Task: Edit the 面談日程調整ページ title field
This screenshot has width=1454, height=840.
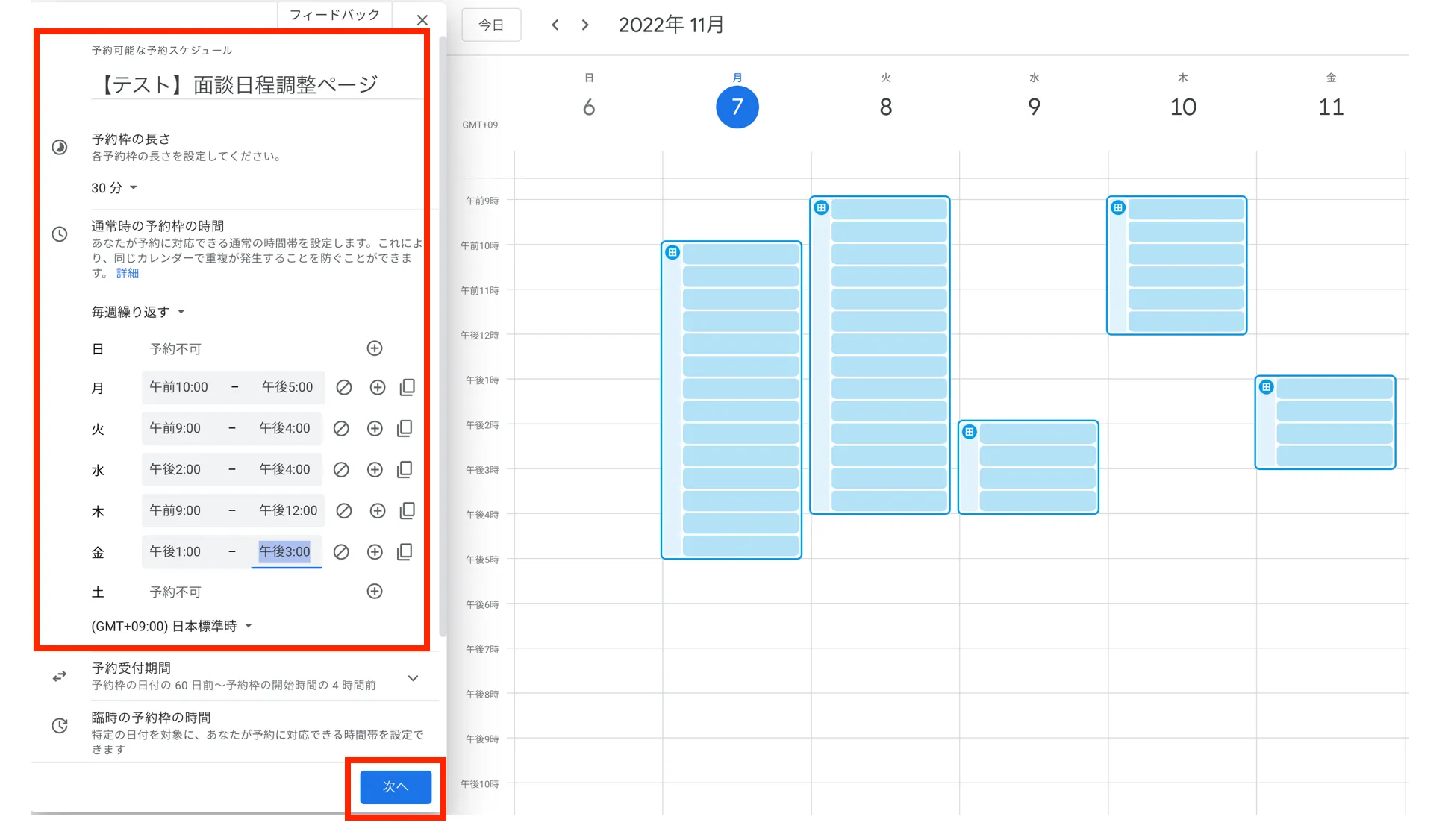Action: pos(257,84)
